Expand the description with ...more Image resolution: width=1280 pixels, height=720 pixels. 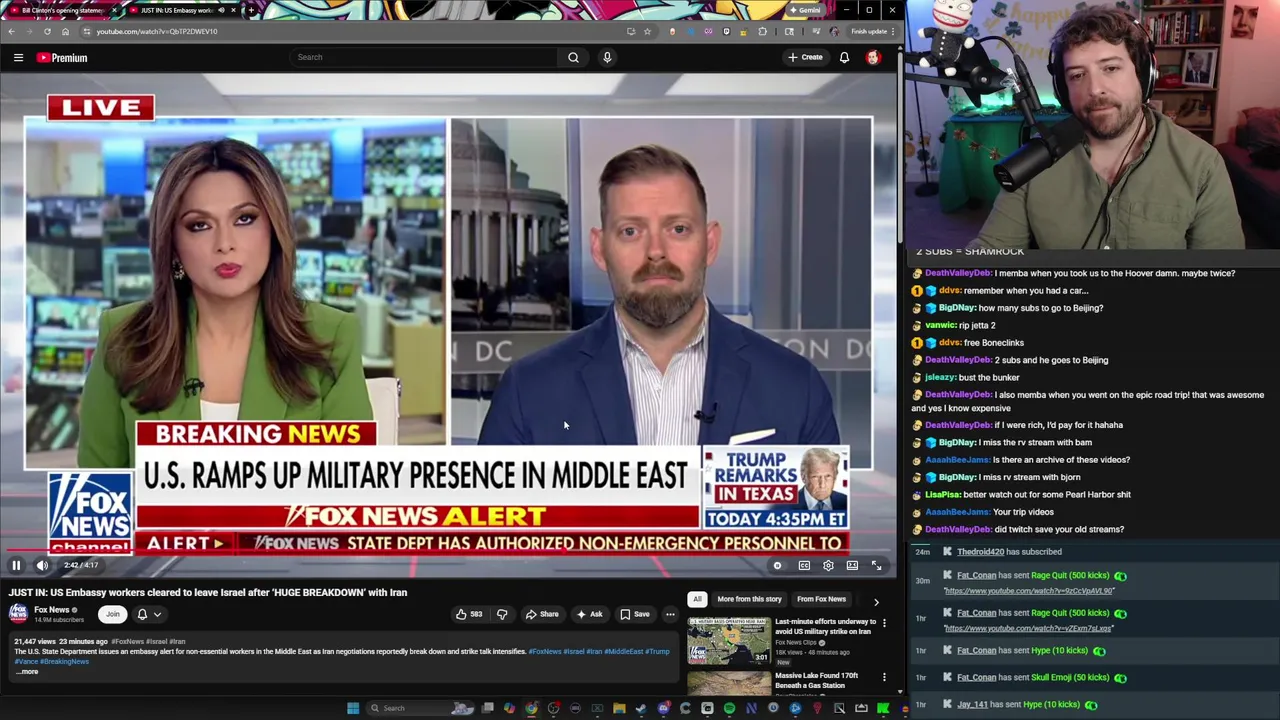coord(26,672)
